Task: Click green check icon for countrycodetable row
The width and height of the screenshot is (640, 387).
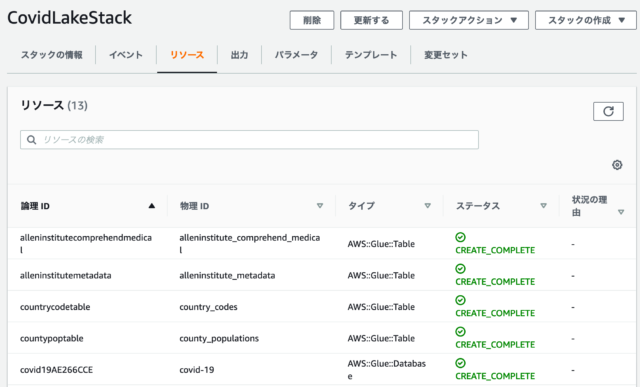Action: pos(460,300)
